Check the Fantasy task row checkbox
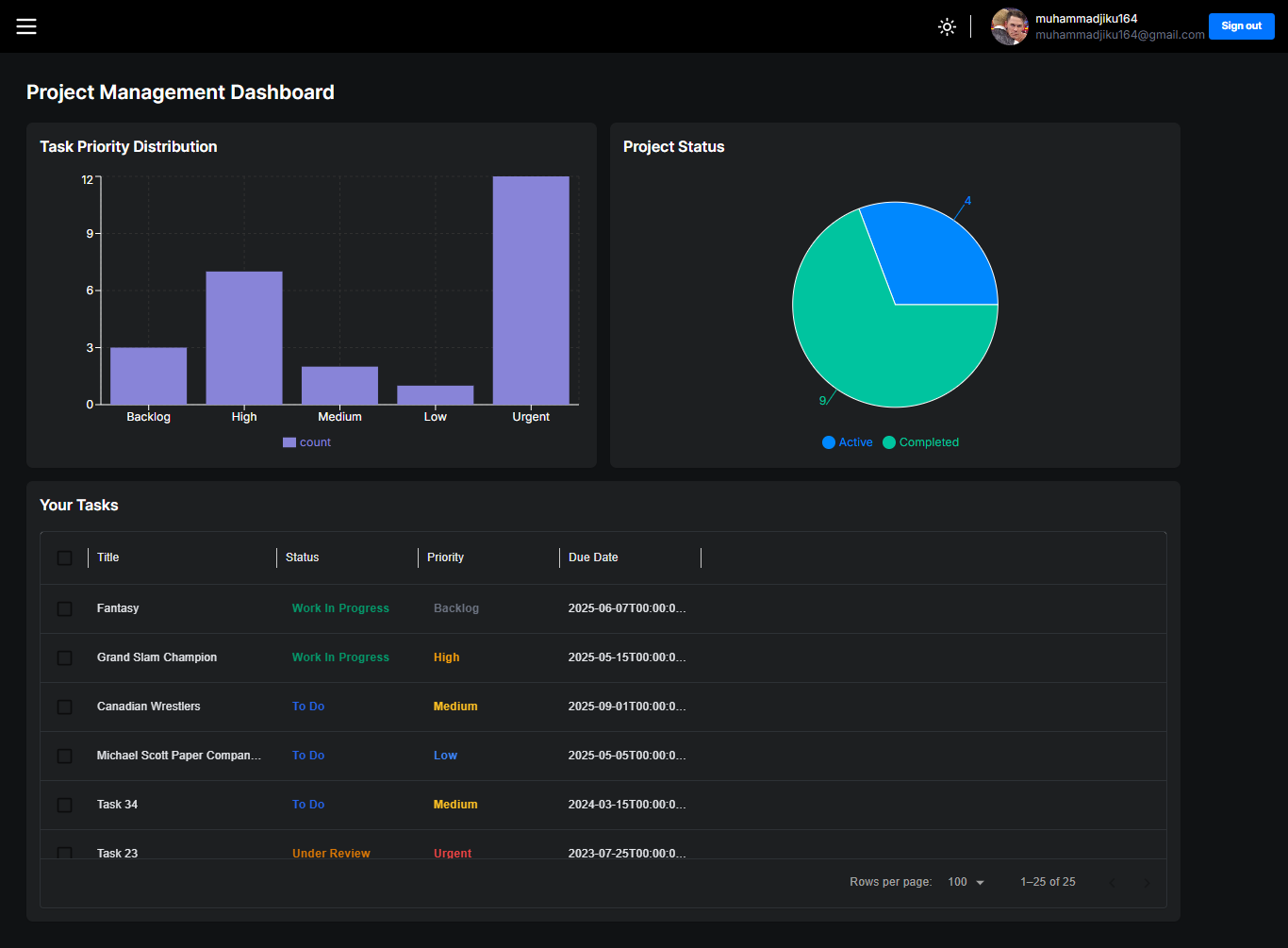 (65, 608)
